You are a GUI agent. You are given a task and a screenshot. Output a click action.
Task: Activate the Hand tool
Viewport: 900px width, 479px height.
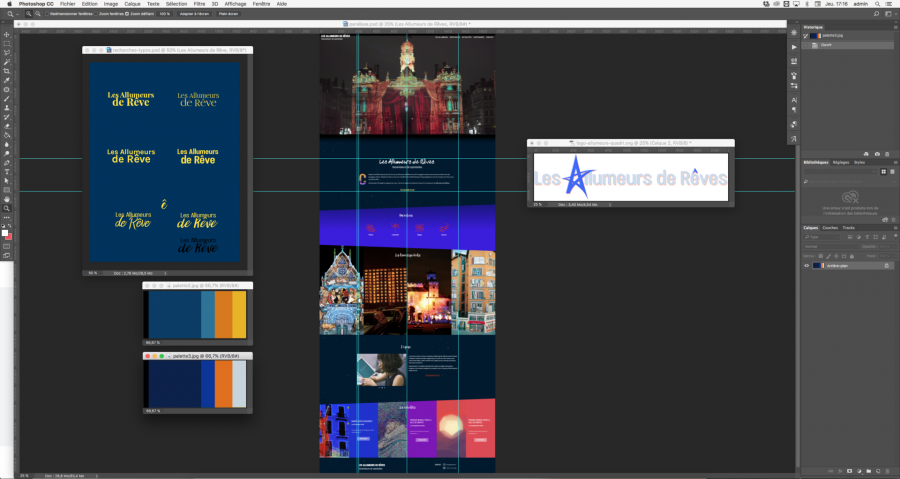[7, 198]
